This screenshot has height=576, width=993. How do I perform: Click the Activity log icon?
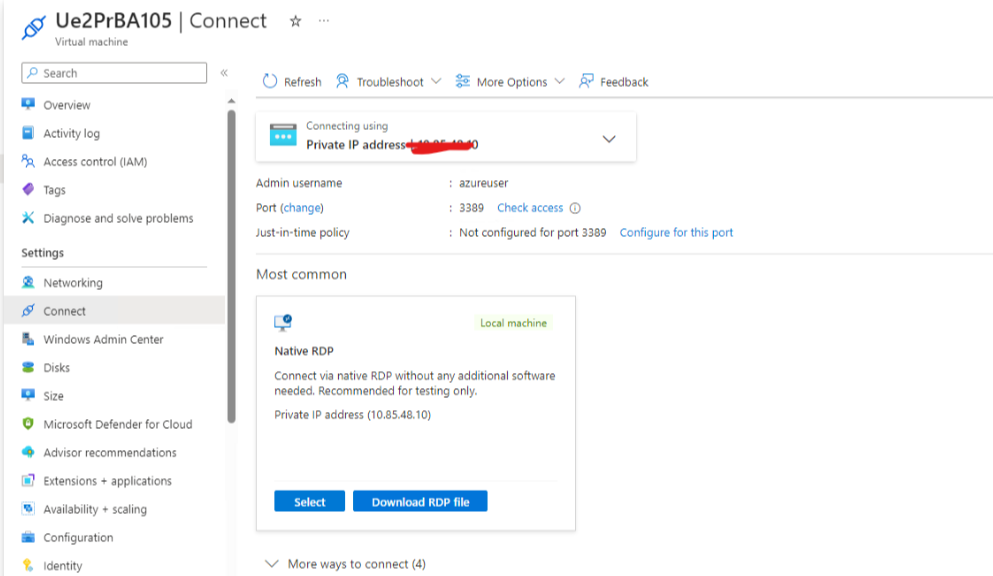[x=28, y=133]
